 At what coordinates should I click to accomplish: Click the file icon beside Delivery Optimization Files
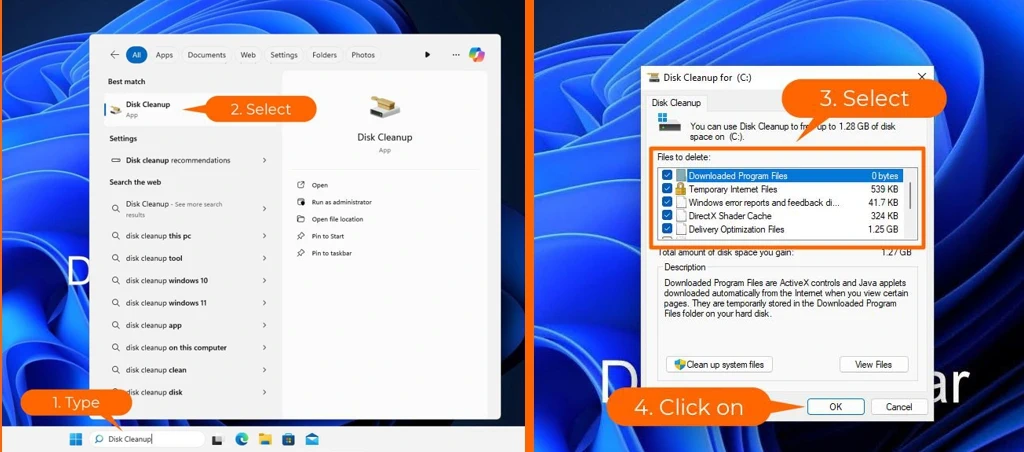point(680,229)
